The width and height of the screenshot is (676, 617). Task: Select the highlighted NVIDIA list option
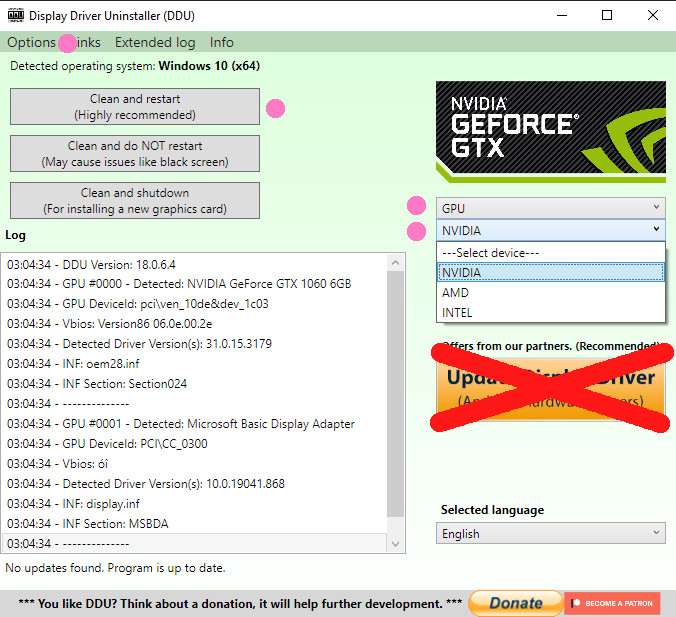551,272
